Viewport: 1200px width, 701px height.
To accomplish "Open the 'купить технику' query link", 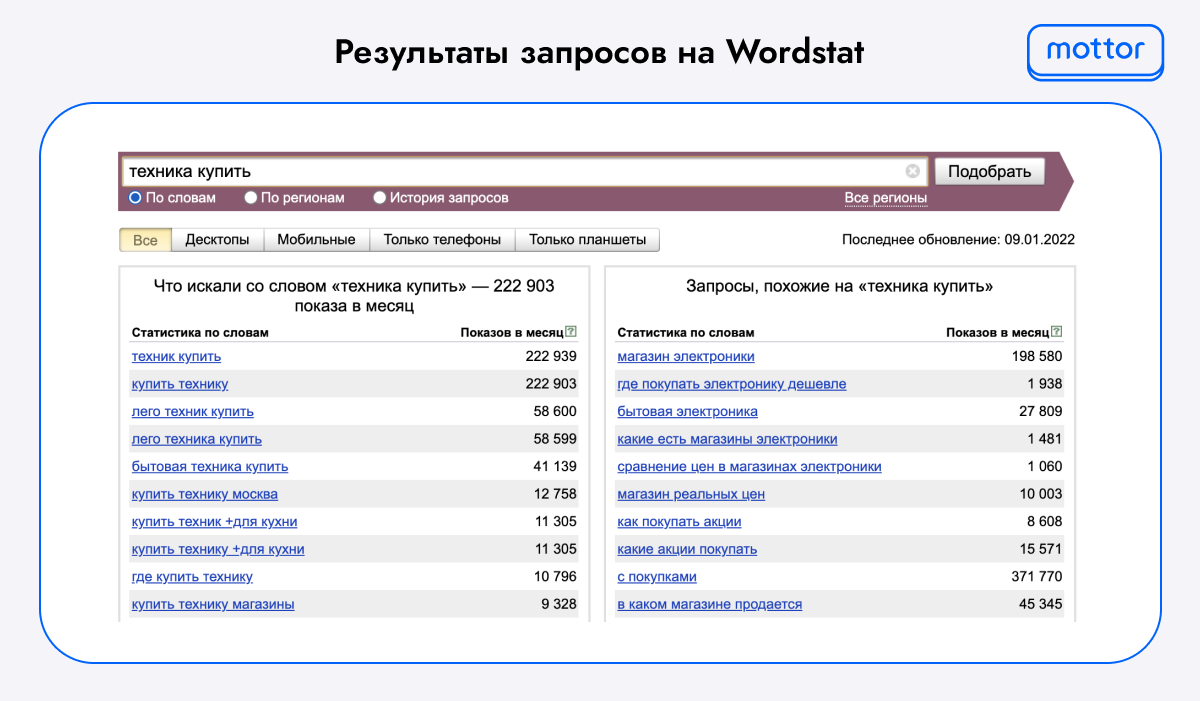I will (180, 384).
